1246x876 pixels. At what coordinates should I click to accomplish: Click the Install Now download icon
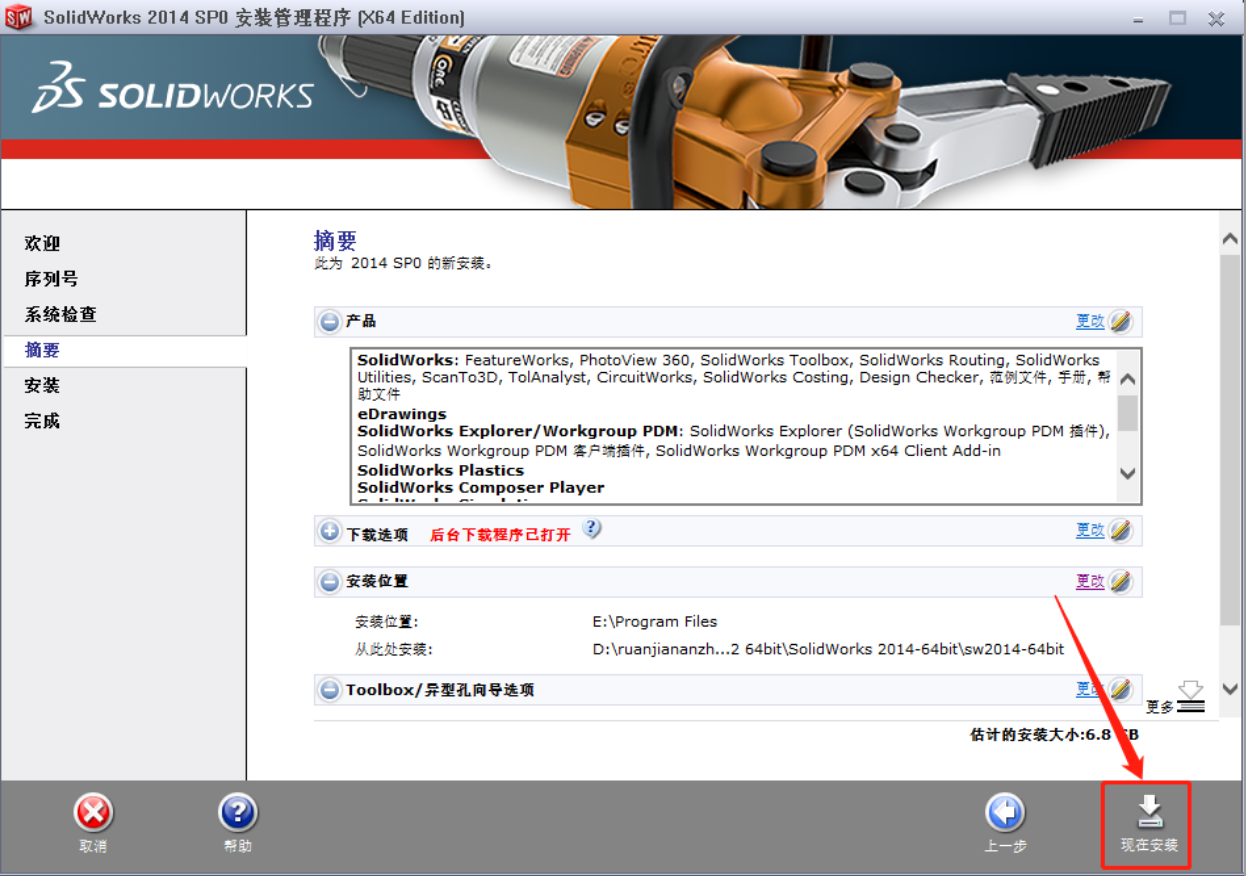pos(1150,812)
